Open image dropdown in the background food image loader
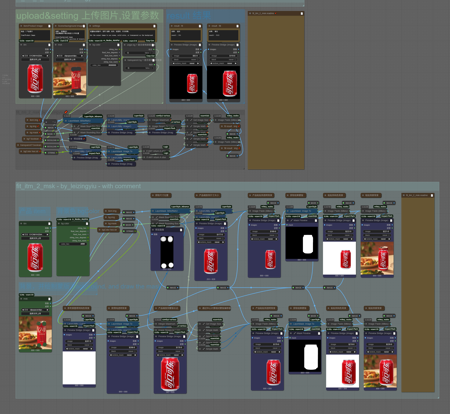This screenshot has height=414, width=450. pos(70,56)
